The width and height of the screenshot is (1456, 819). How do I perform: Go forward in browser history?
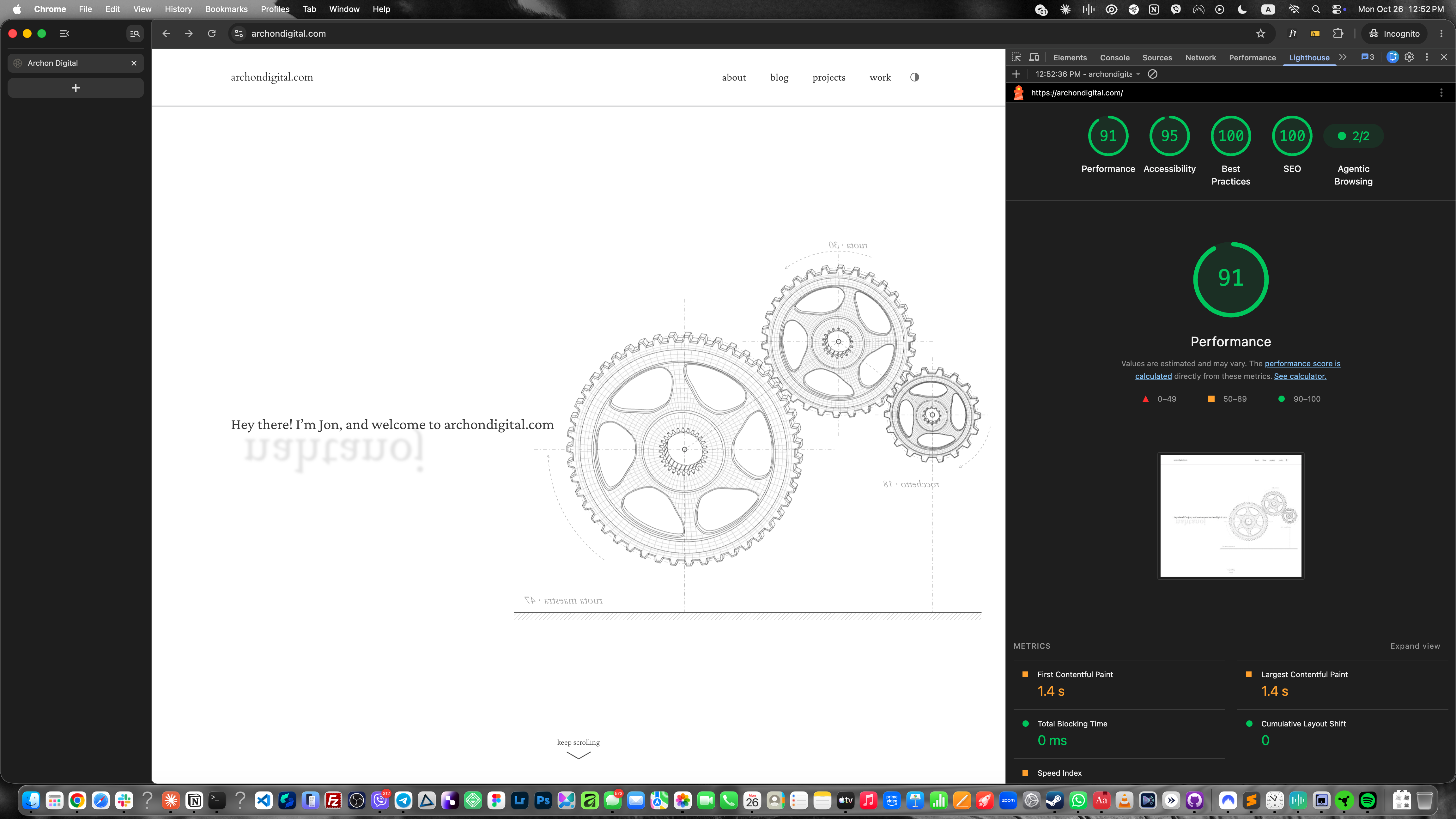[189, 33]
